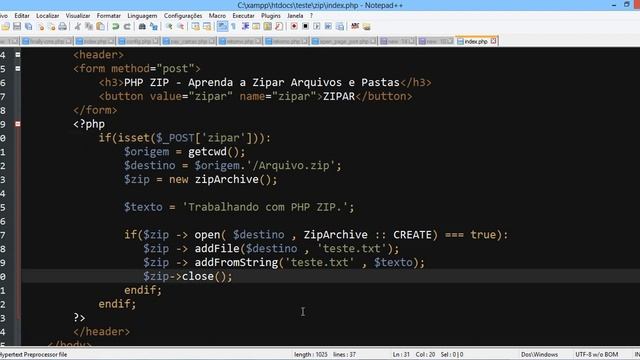640x360 pixels.
Task: Redo the edit with the Redo arrow icon
Action: click(127, 27)
